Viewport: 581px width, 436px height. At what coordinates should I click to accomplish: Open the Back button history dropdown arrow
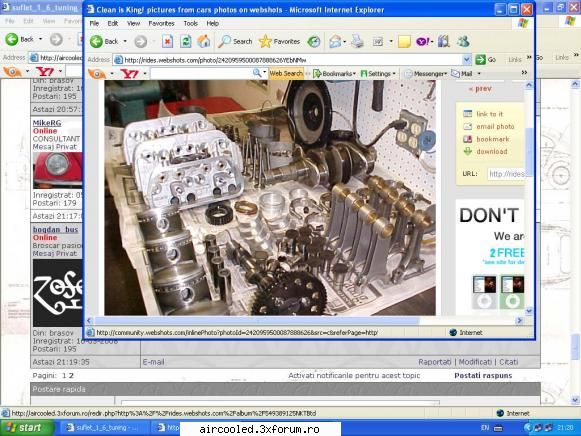point(125,41)
